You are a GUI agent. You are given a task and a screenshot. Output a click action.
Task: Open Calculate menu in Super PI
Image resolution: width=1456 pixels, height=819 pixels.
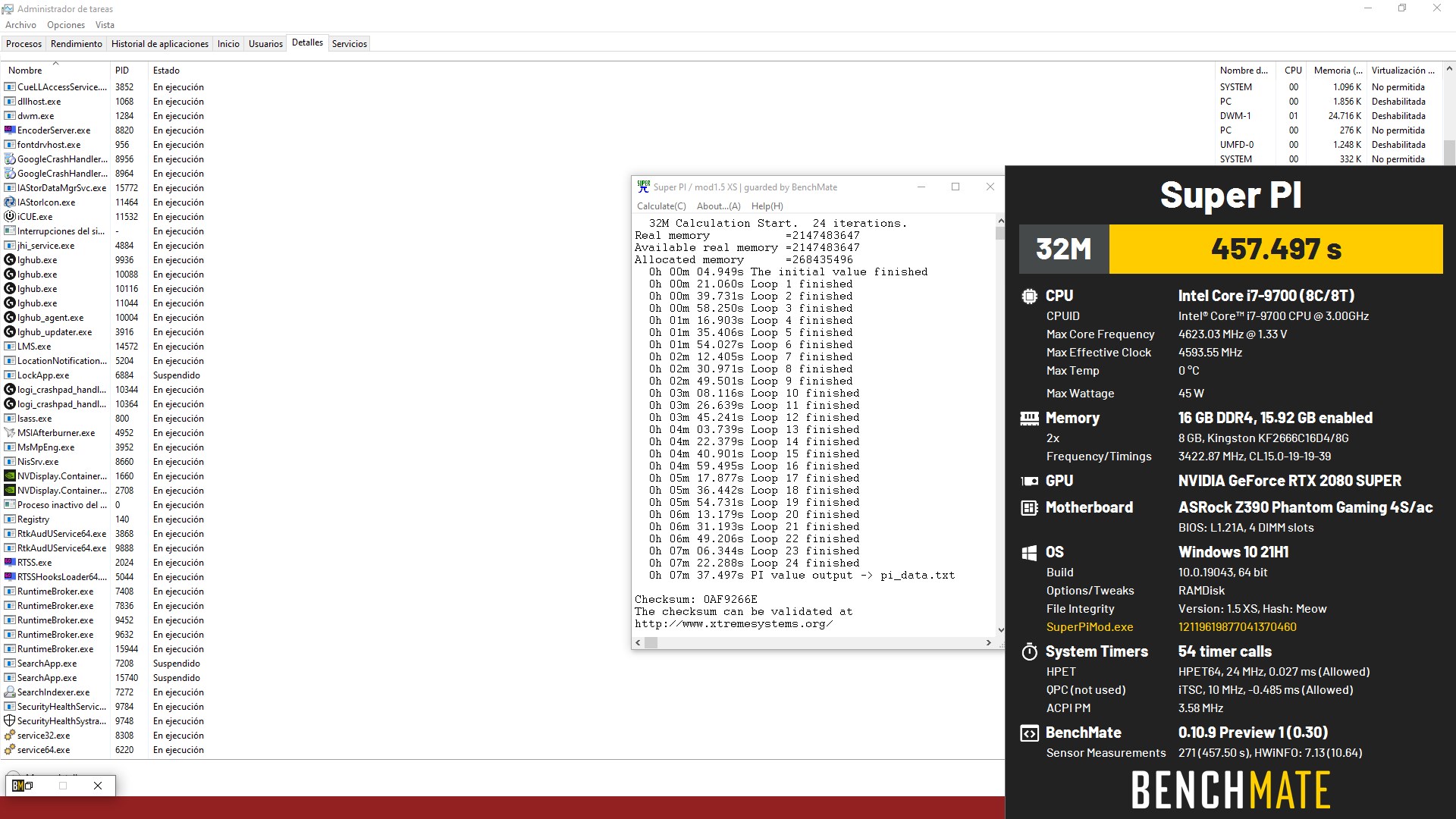pyautogui.click(x=661, y=206)
